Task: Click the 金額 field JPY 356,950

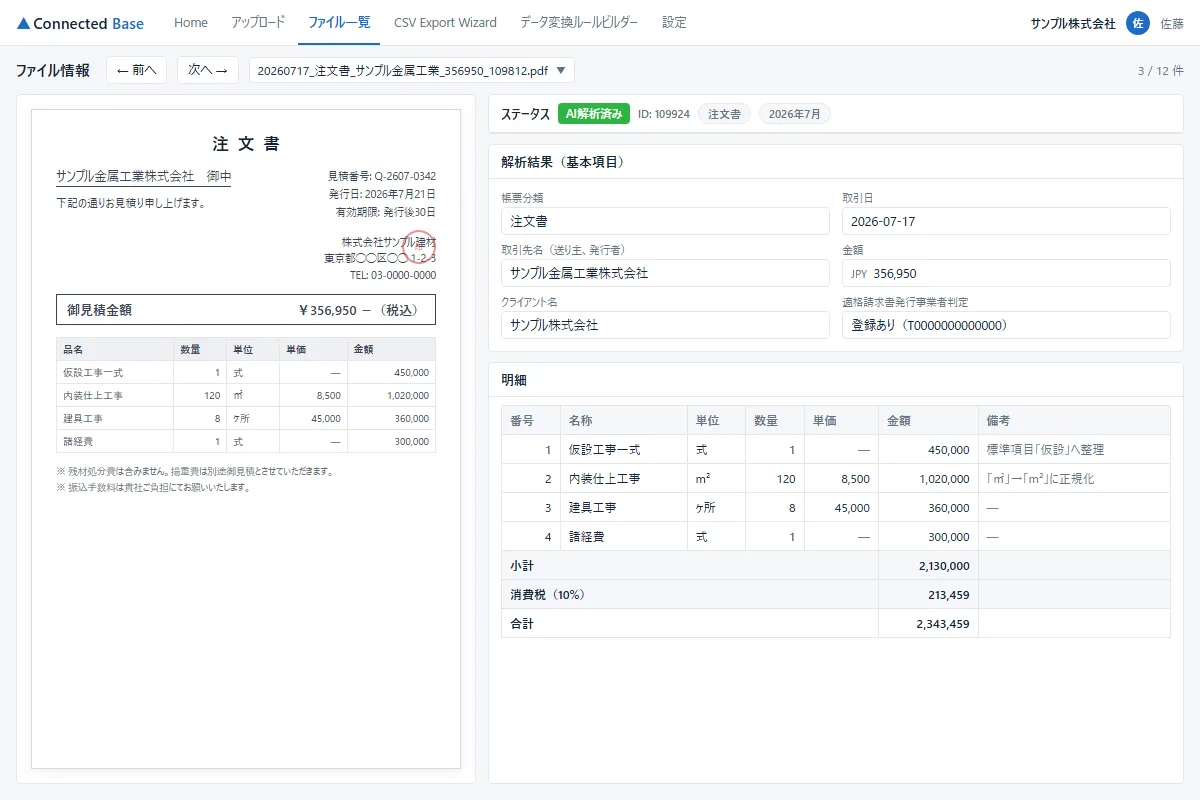Action: coord(1006,273)
